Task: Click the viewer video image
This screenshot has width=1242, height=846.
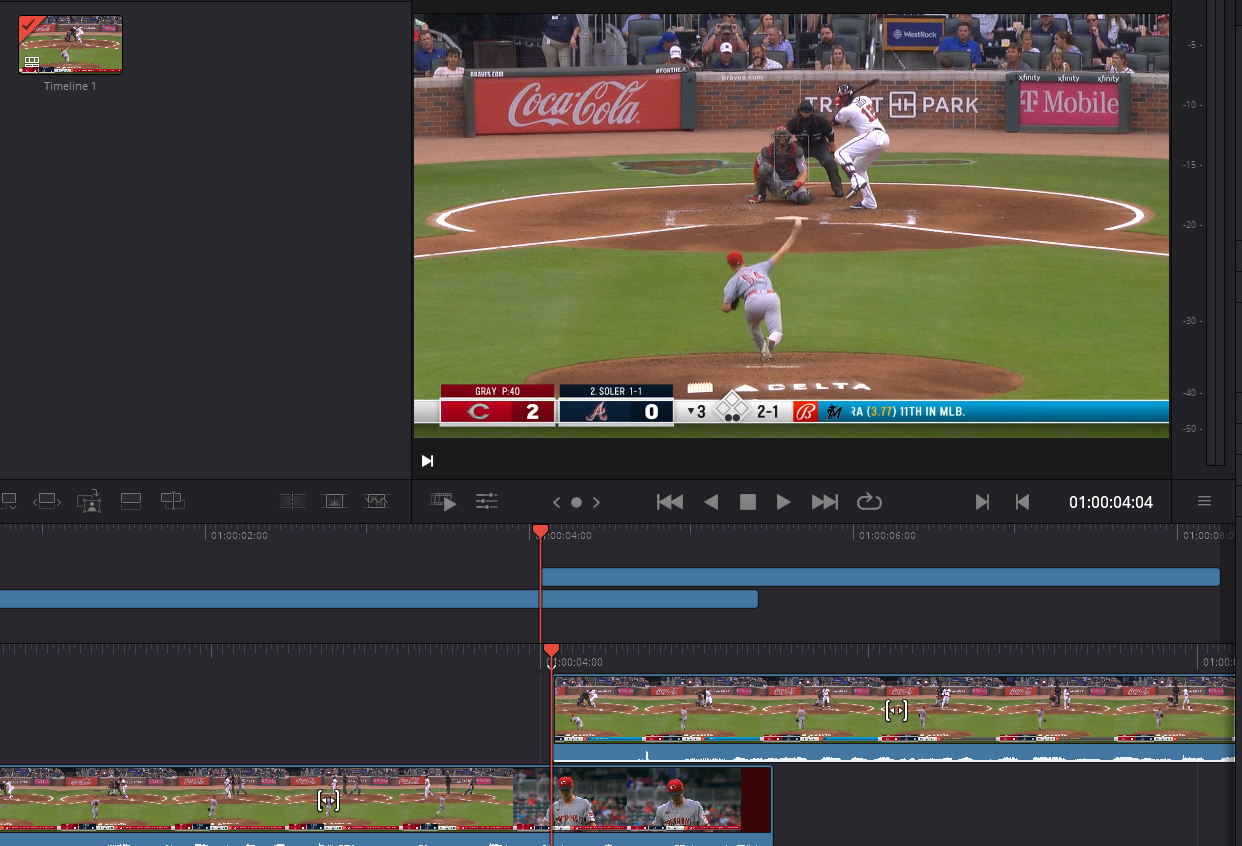Action: 791,225
